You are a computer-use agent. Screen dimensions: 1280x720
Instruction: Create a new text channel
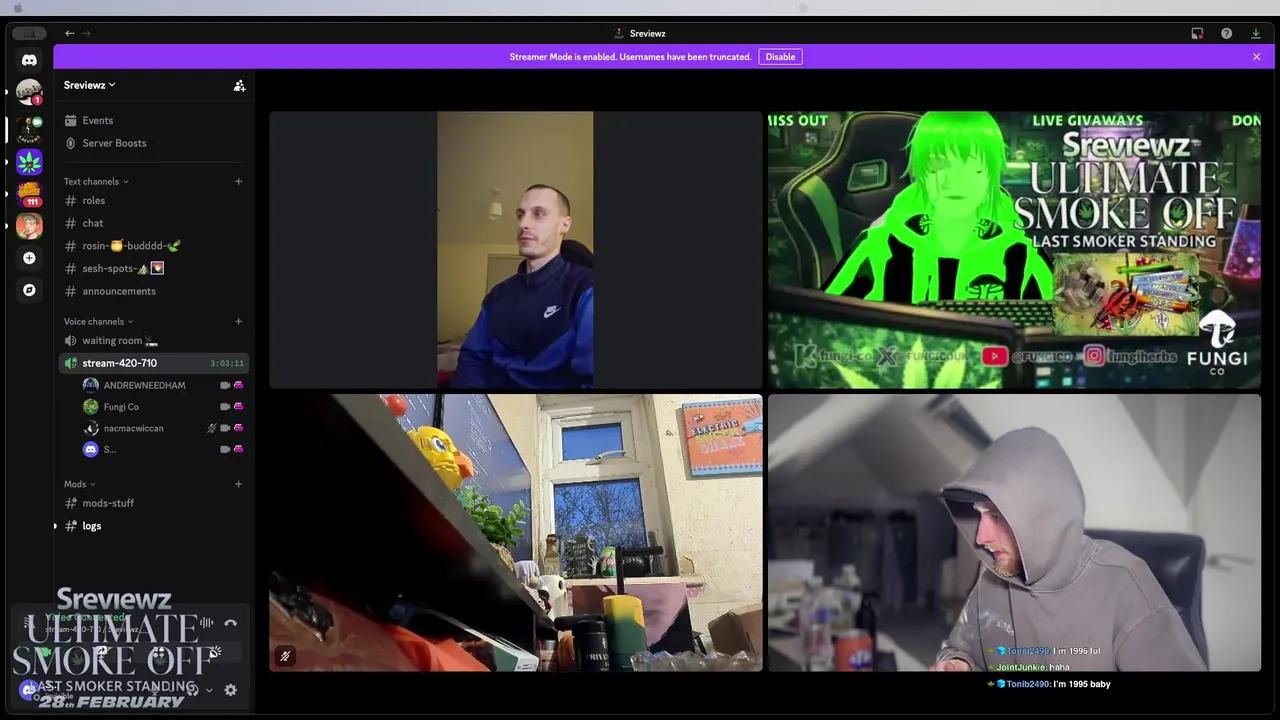pyautogui.click(x=238, y=181)
